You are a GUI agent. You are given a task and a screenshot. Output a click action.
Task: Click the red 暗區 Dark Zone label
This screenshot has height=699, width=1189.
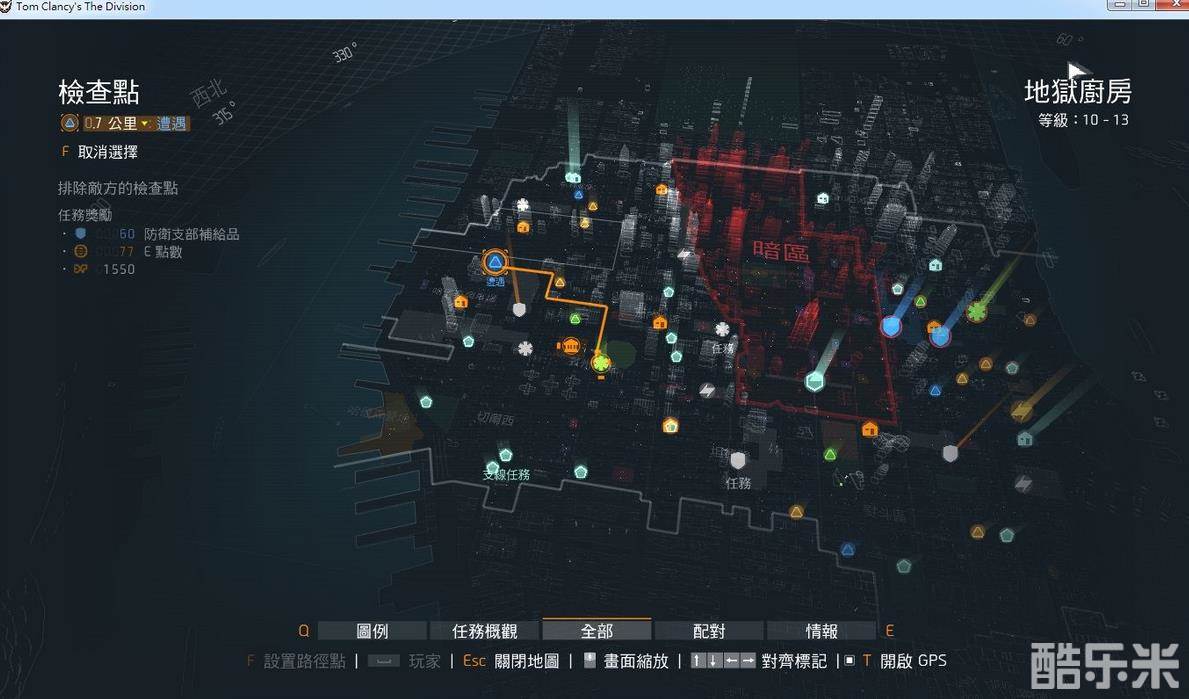(781, 250)
